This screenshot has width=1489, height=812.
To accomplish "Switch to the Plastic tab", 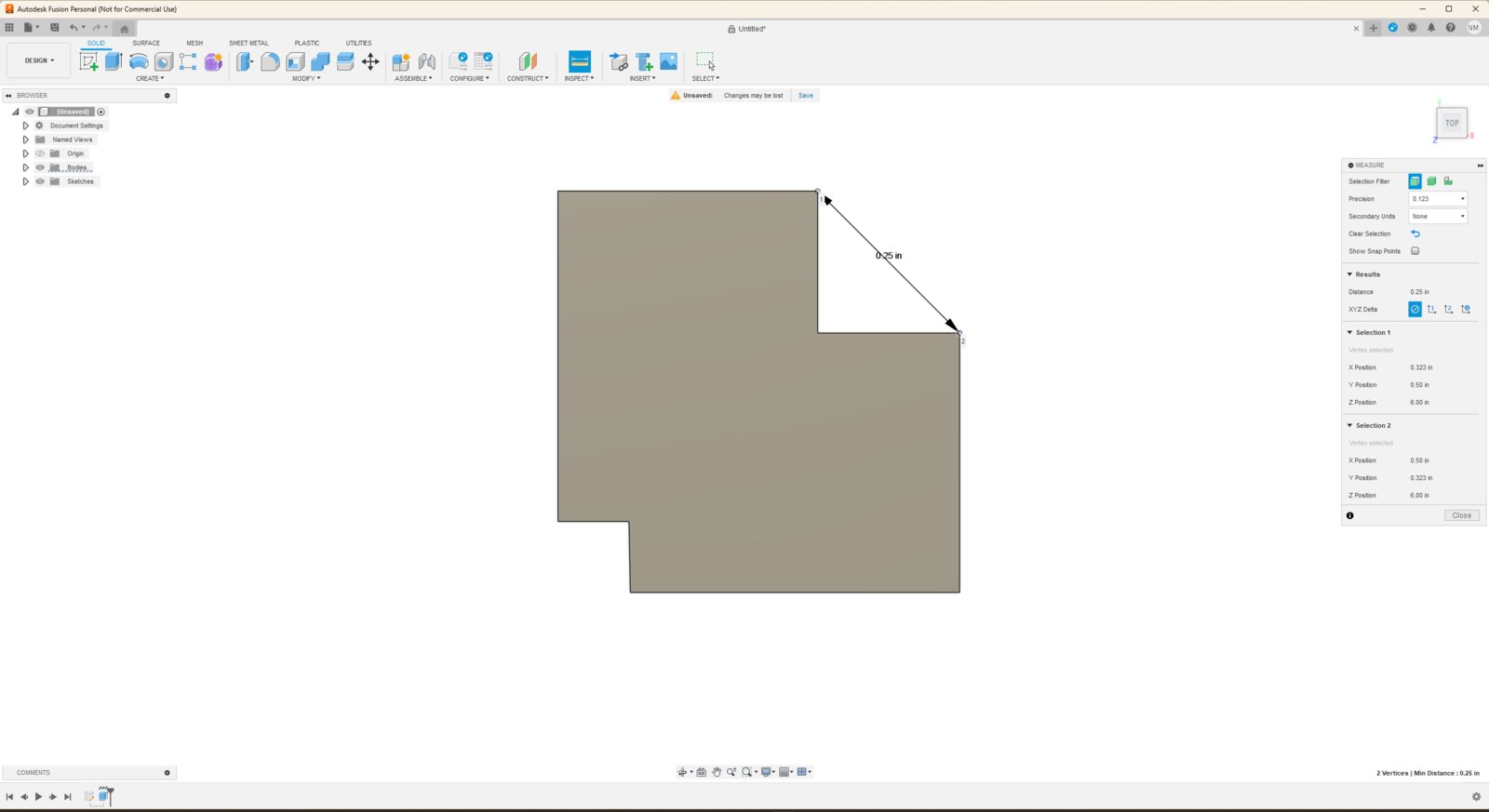I will [307, 43].
